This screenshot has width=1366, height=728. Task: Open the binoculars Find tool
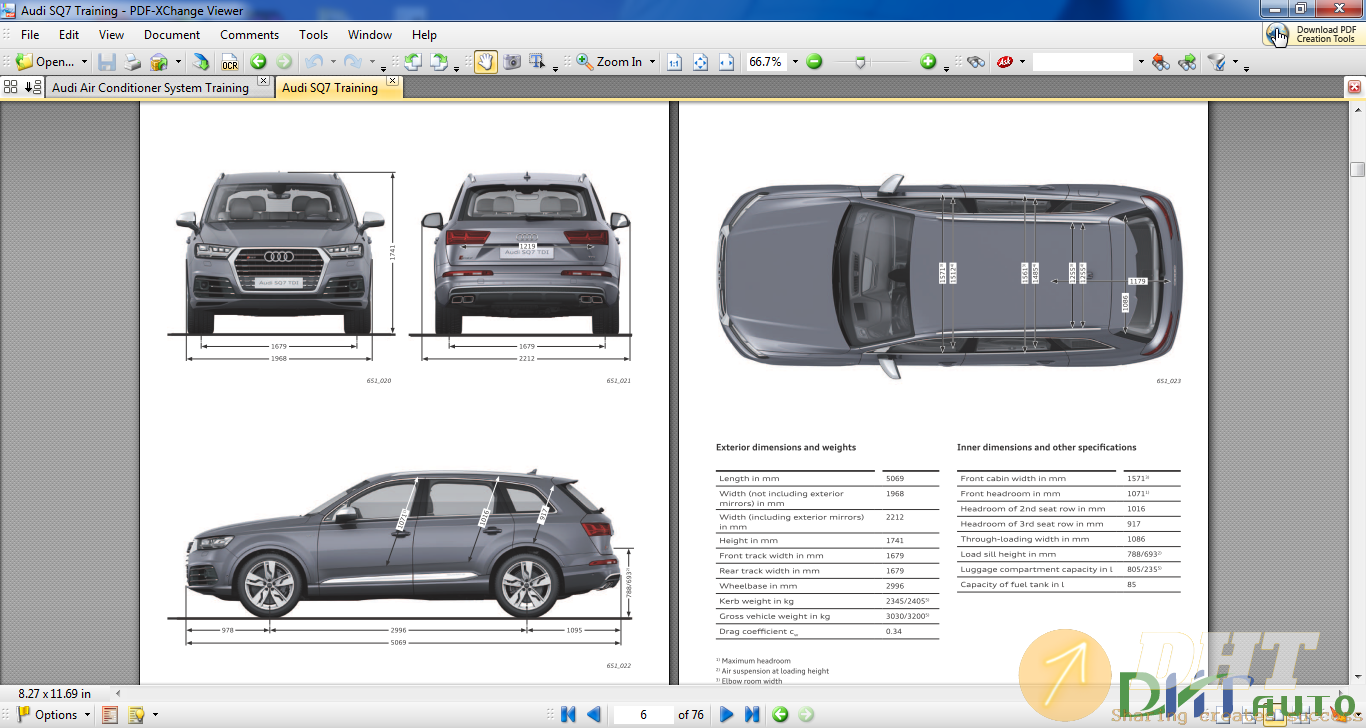[976, 62]
